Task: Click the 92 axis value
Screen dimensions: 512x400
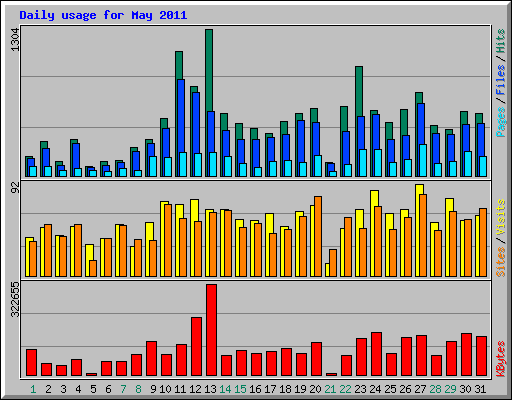Action: pos(15,188)
